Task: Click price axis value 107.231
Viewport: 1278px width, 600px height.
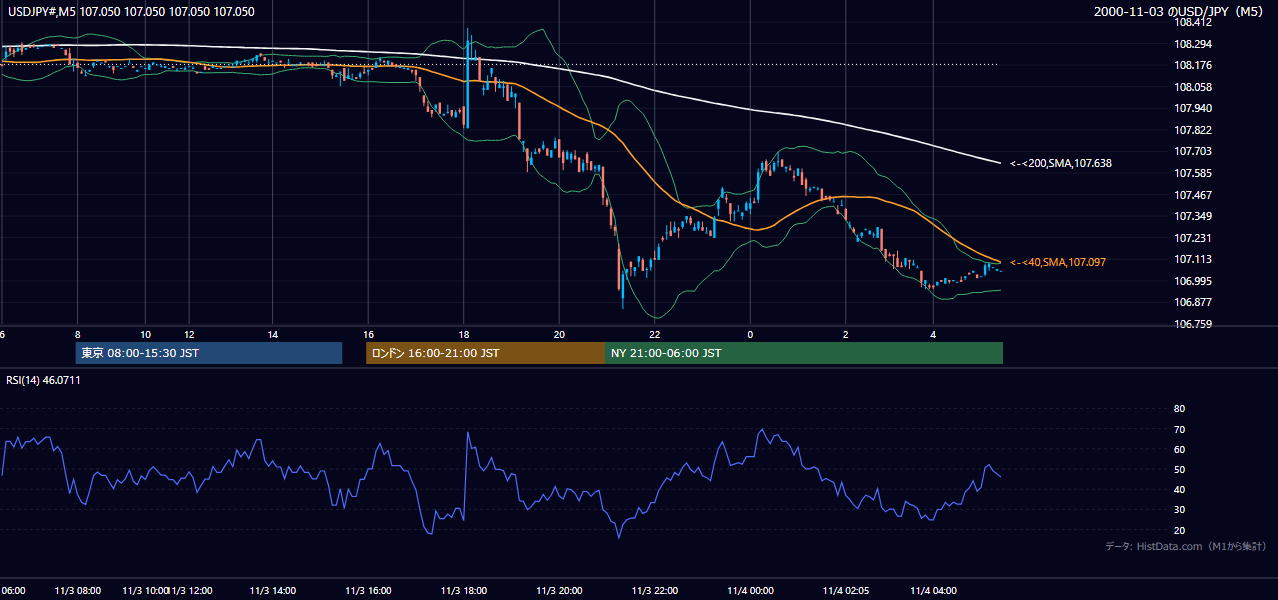Action: pyautogui.click(x=1193, y=238)
